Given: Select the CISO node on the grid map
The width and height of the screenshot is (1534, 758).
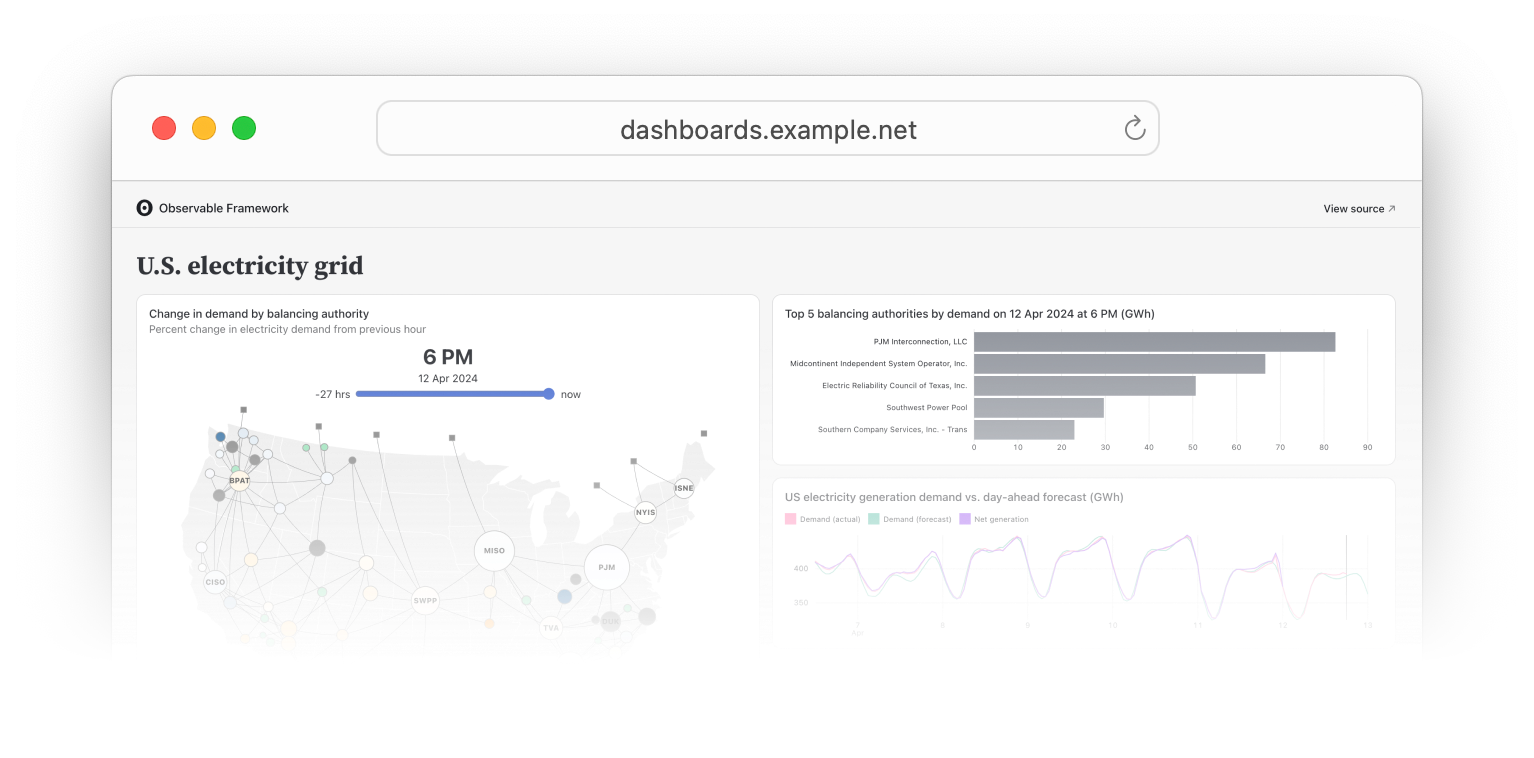Looking at the screenshot, I should (x=215, y=581).
